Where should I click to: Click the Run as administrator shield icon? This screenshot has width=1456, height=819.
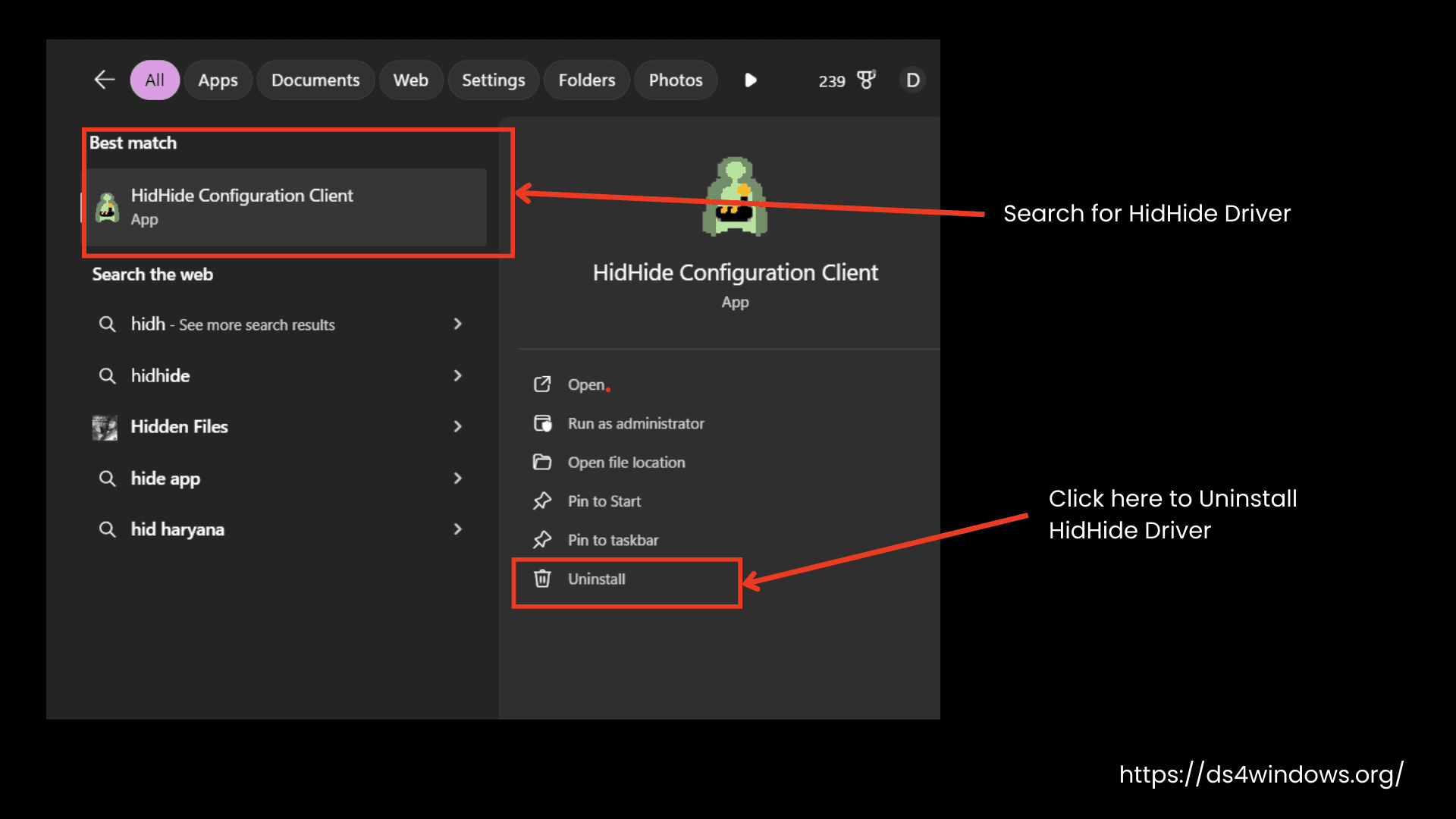click(x=542, y=423)
